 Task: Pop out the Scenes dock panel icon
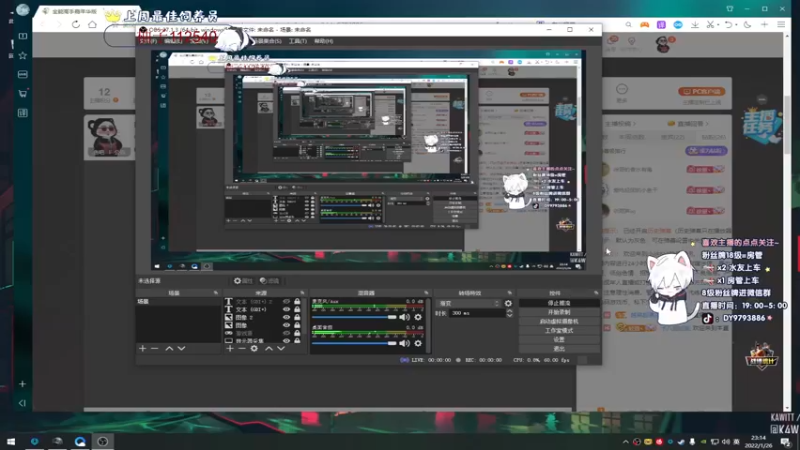215,293
